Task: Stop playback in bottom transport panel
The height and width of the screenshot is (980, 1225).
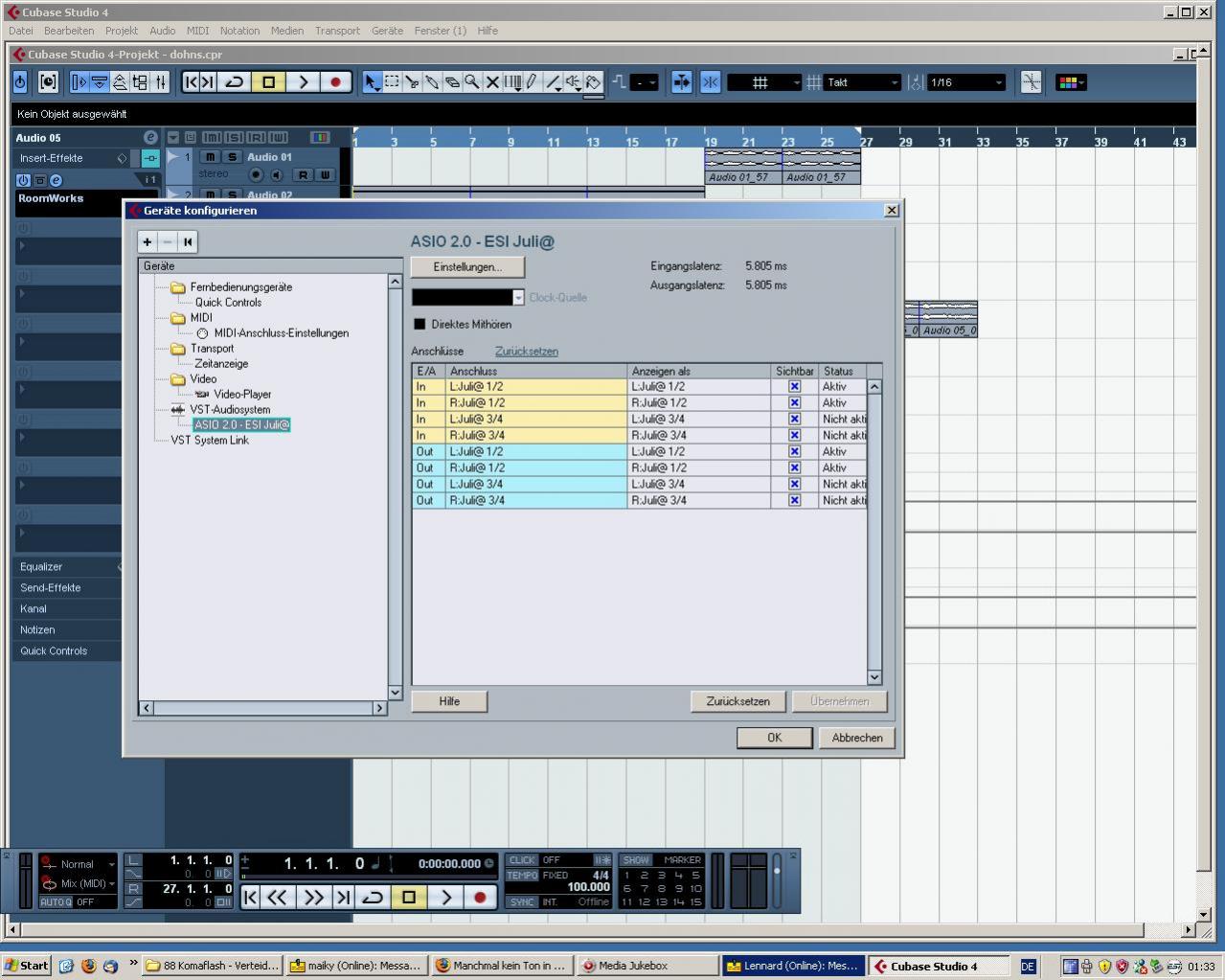Action: coord(409,898)
